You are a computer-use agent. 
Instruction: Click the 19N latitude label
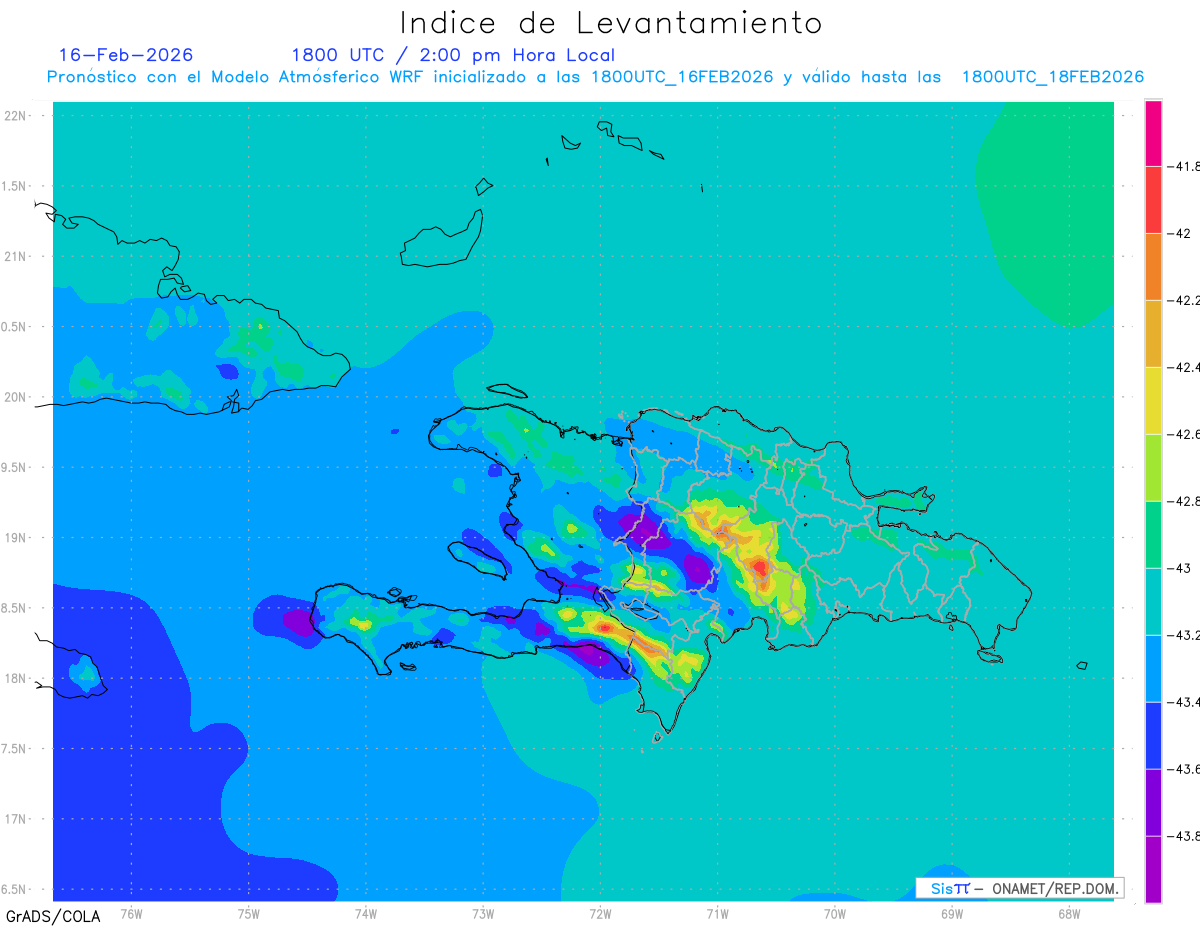(16, 538)
